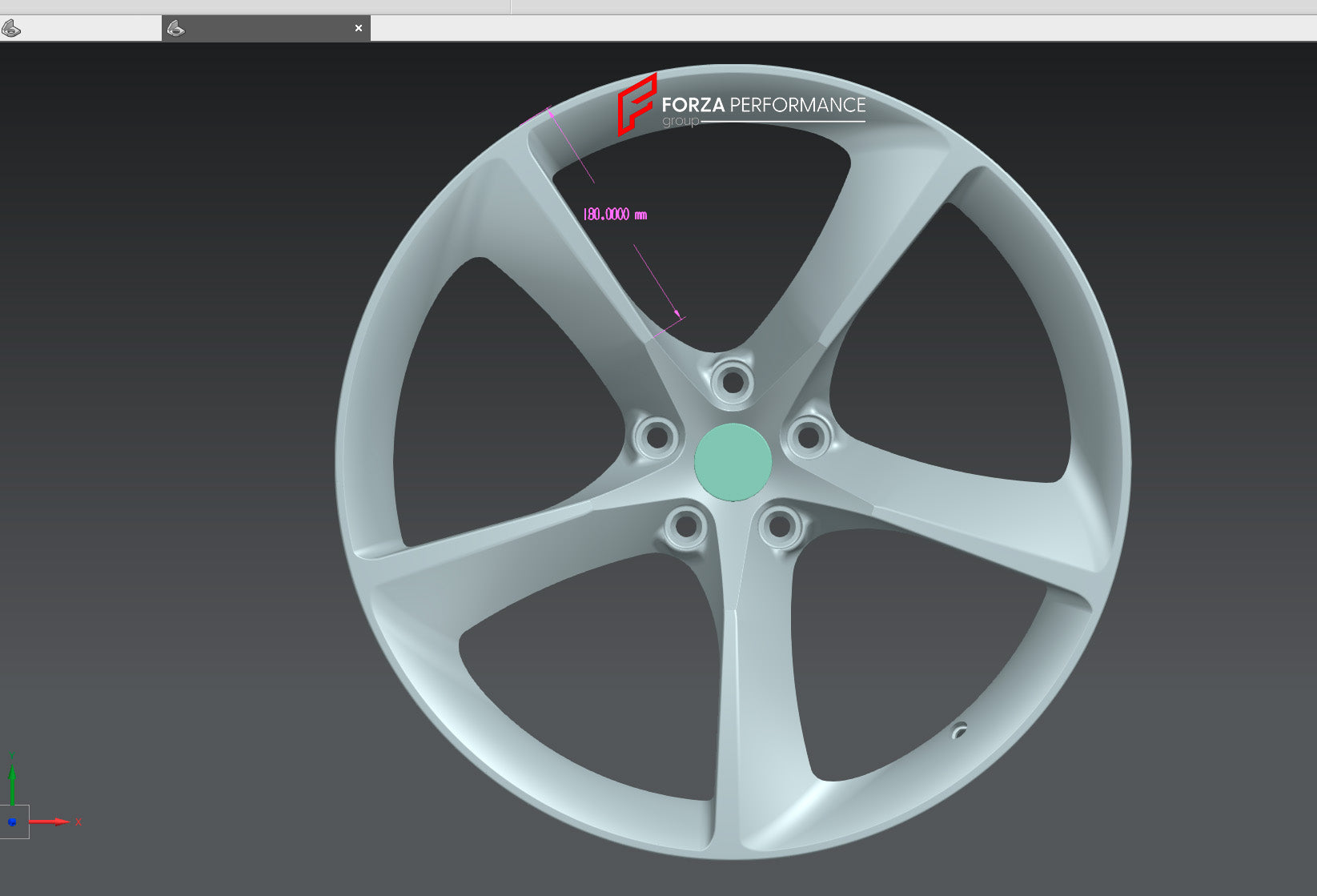
Task: Select the 180.0000 mm dimension label
Action: pyautogui.click(x=614, y=215)
